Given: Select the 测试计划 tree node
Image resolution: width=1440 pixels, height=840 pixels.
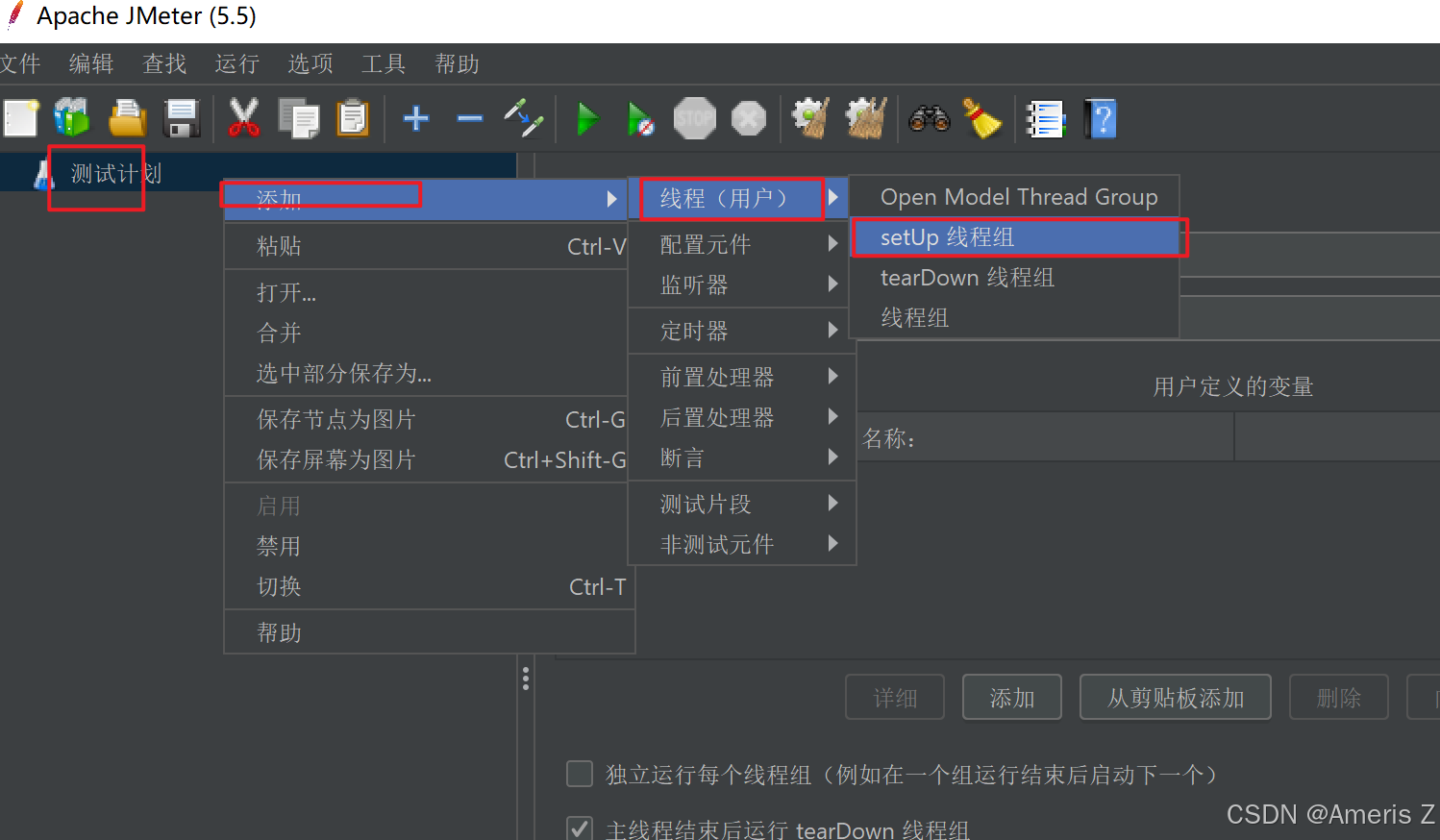Looking at the screenshot, I should pyautogui.click(x=115, y=174).
